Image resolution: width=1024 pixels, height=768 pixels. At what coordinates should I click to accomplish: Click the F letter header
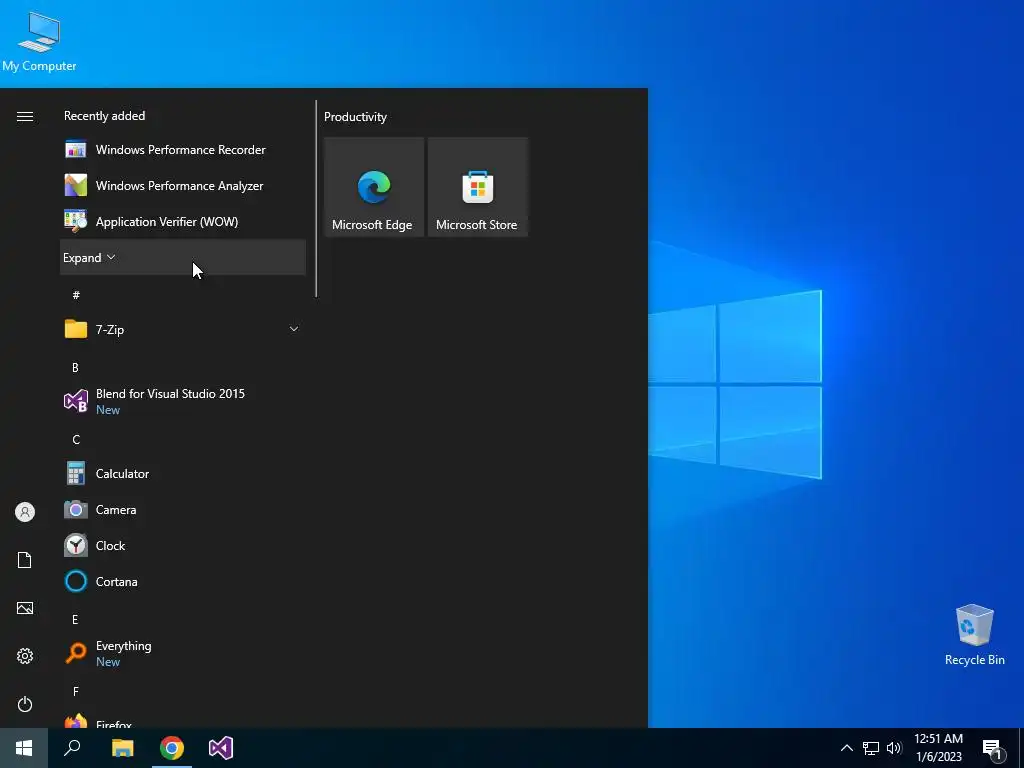coord(76,692)
